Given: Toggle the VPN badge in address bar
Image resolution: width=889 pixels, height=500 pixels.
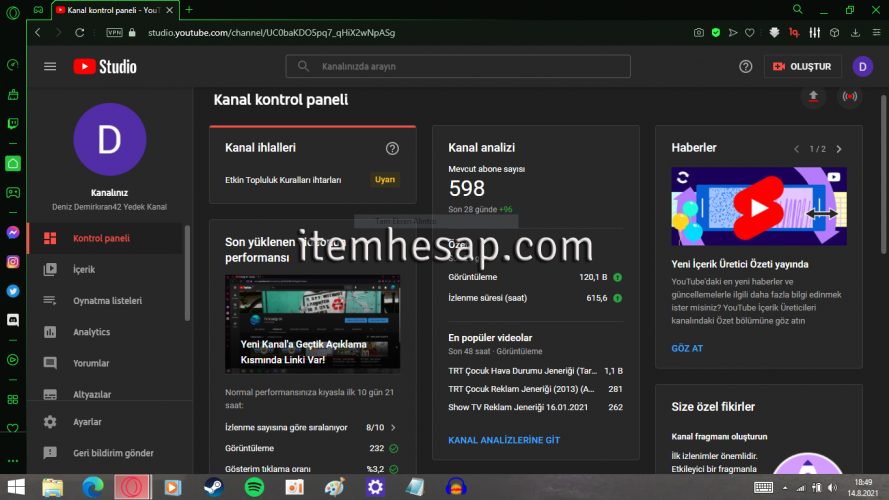Looking at the screenshot, I should click(114, 33).
